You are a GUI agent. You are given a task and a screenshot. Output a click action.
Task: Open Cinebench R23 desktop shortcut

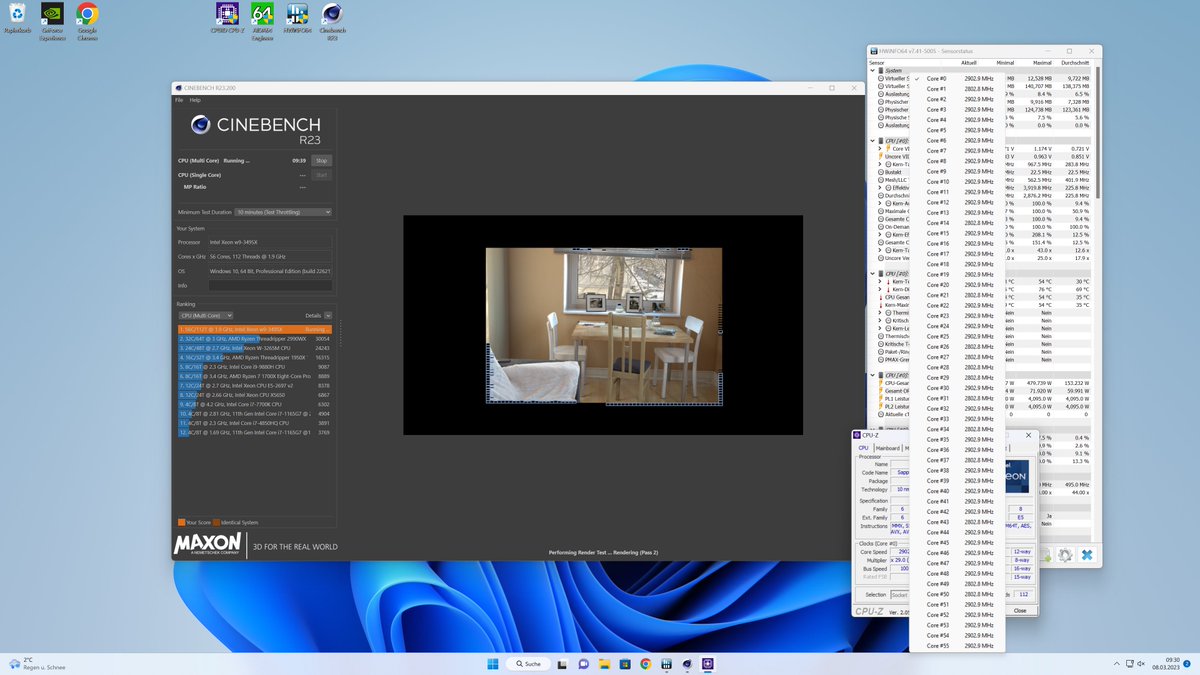pyautogui.click(x=332, y=21)
